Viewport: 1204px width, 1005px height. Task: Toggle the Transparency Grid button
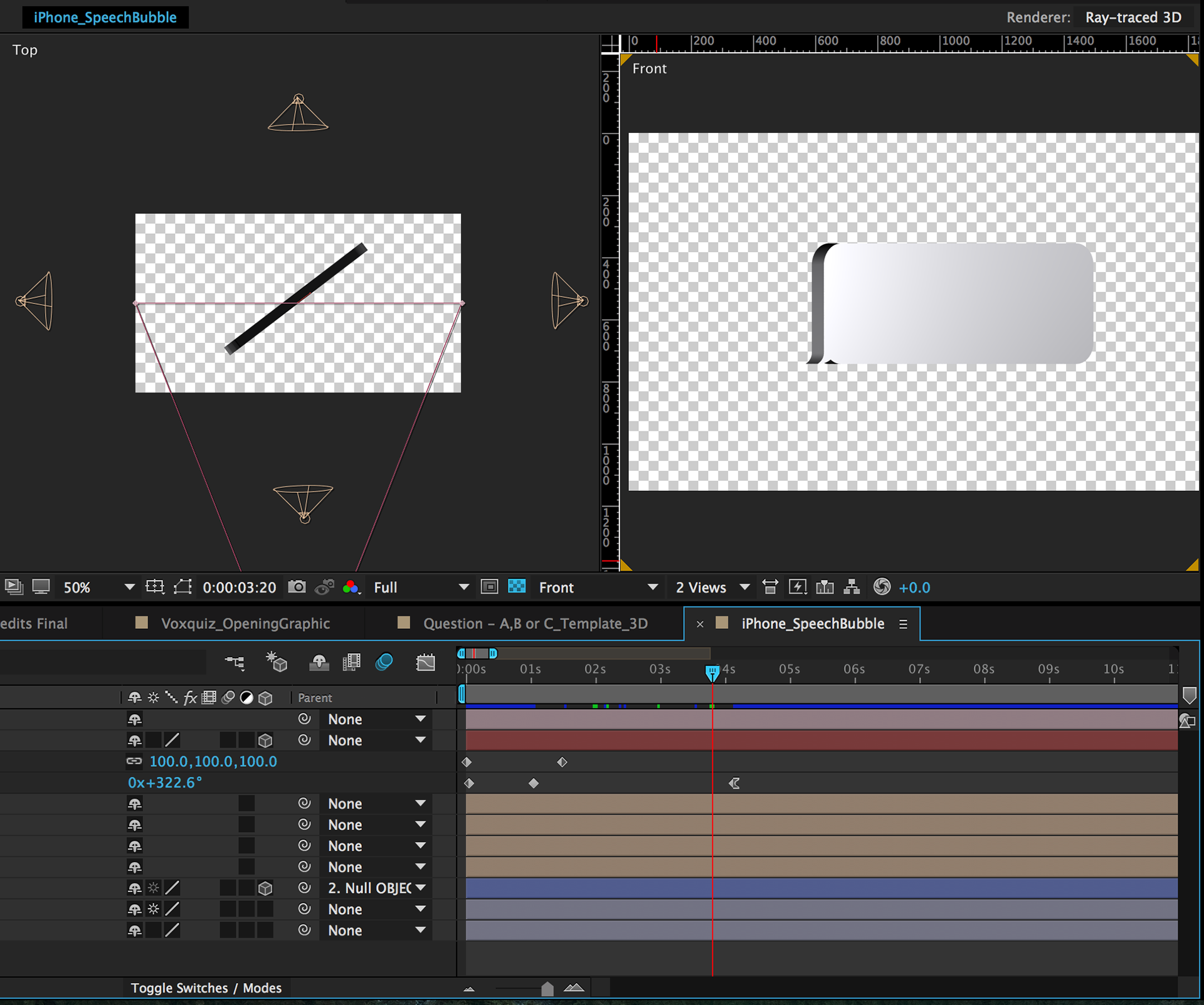(x=517, y=587)
